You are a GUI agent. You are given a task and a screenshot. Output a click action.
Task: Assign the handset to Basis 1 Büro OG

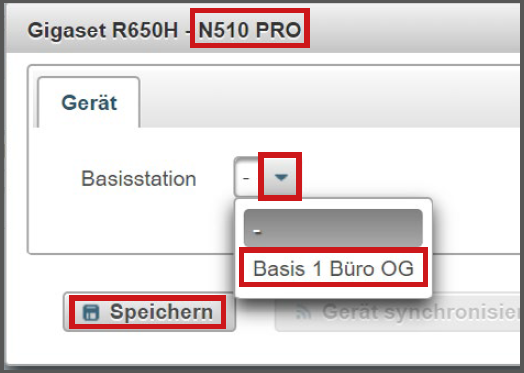[x=333, y=268]
